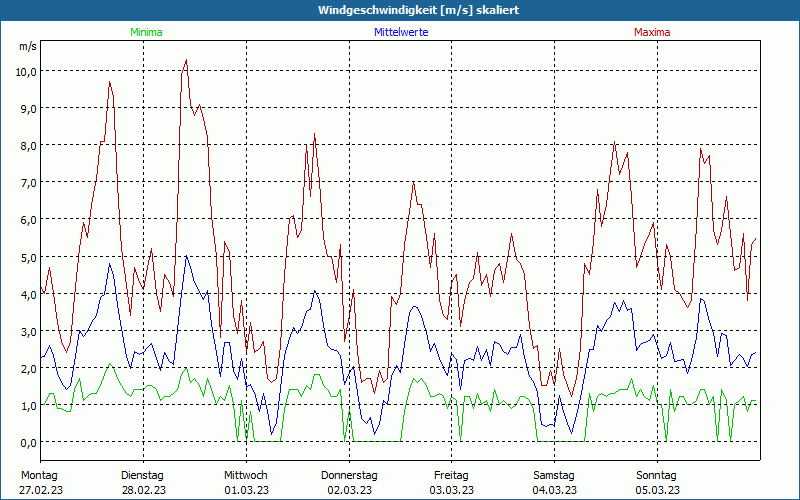Viewport: 800px width, 500px height.
Task: Select the Donnerstag day label
Action: click(x=349, y=475)
